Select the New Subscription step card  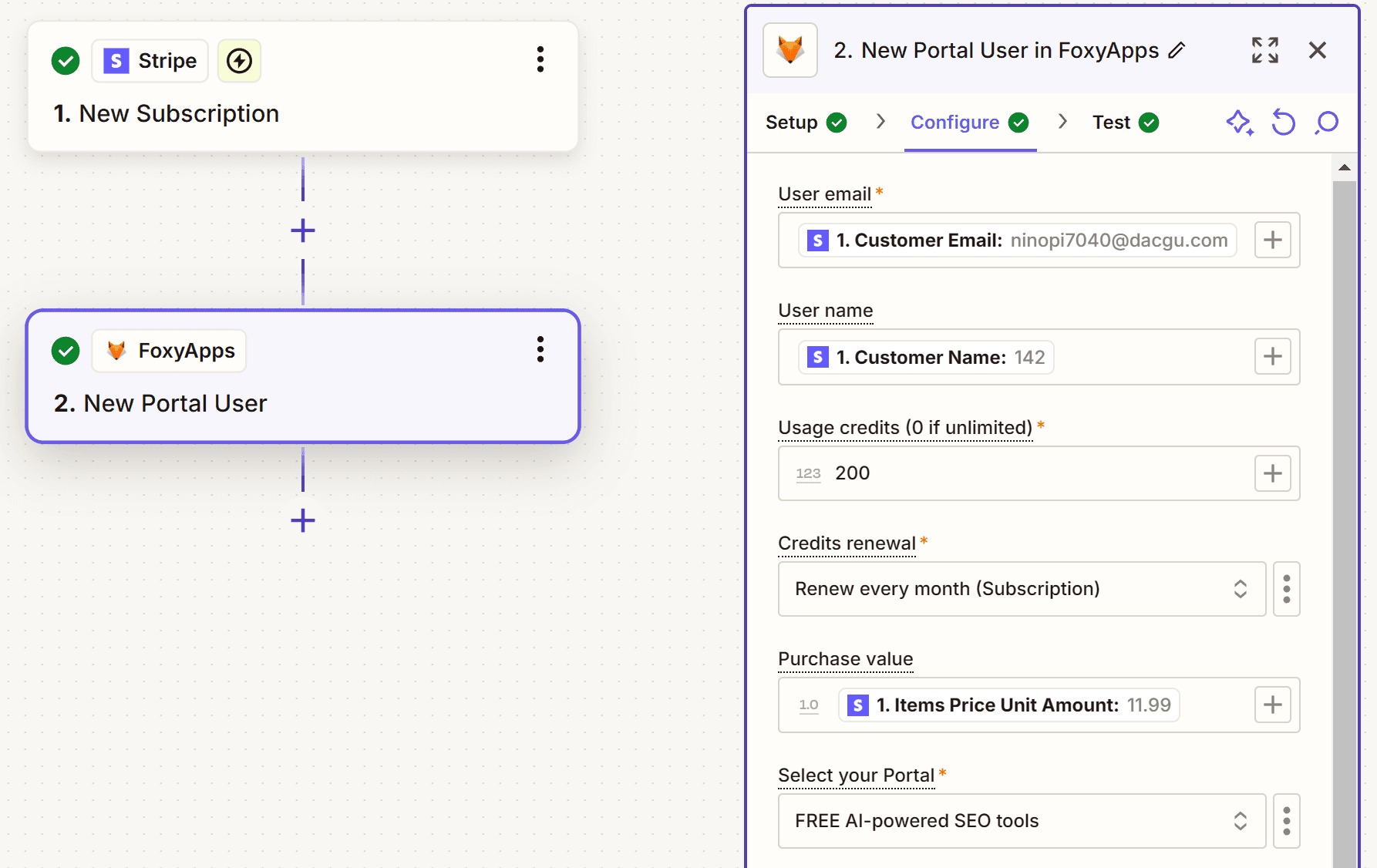[303, 86]
